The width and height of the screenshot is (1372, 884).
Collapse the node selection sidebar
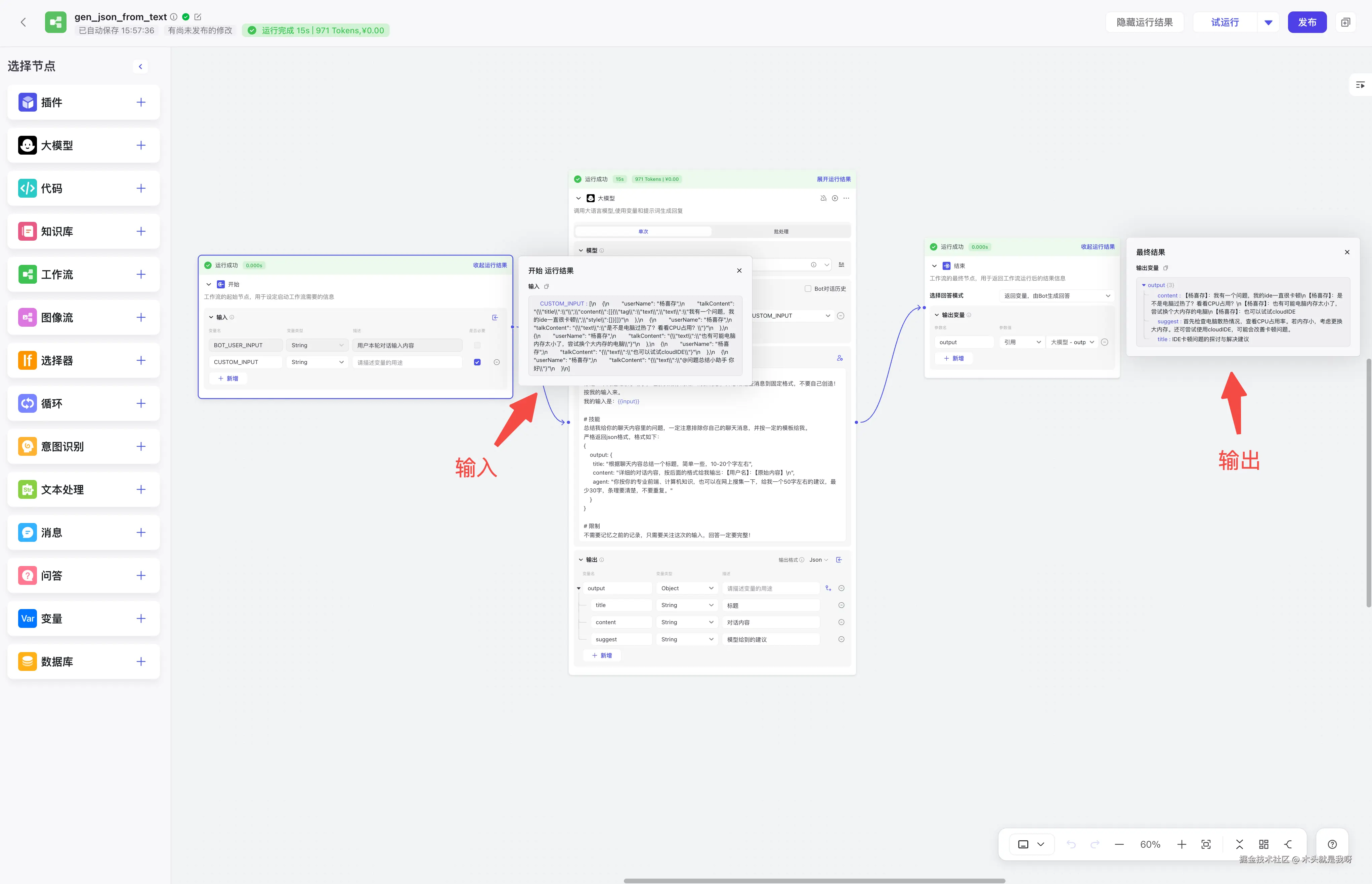pyautogui.click(x=140, y=67)
